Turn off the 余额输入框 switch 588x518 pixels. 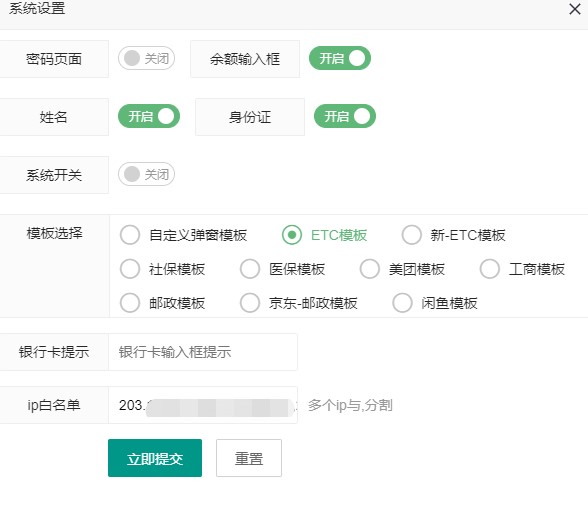339,58
